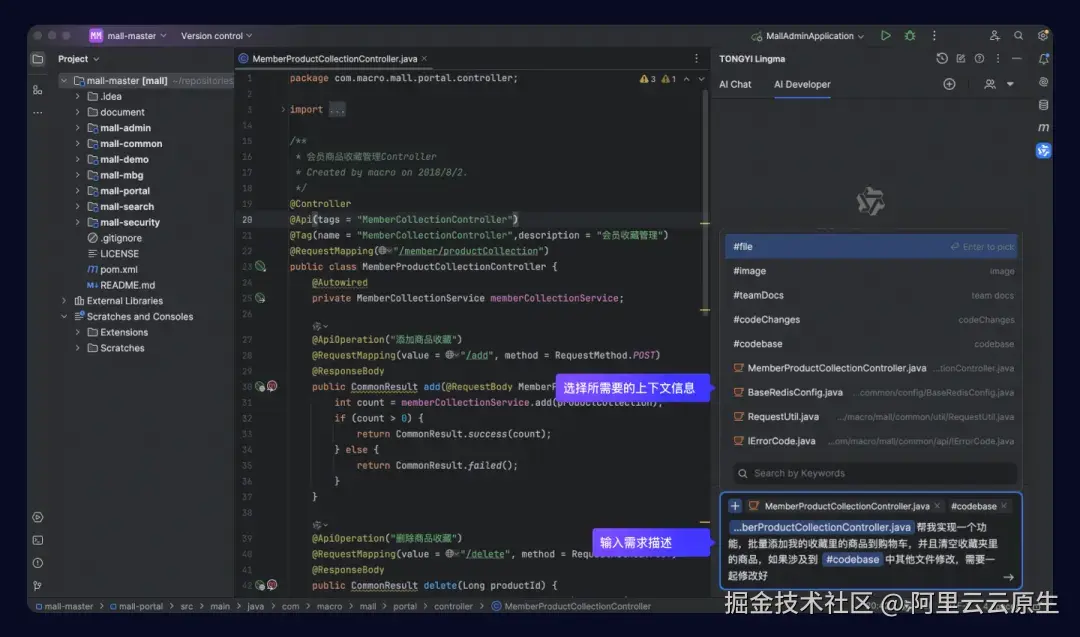
Task: Click the editor vertical scrollbar
Action: [705, 200]
